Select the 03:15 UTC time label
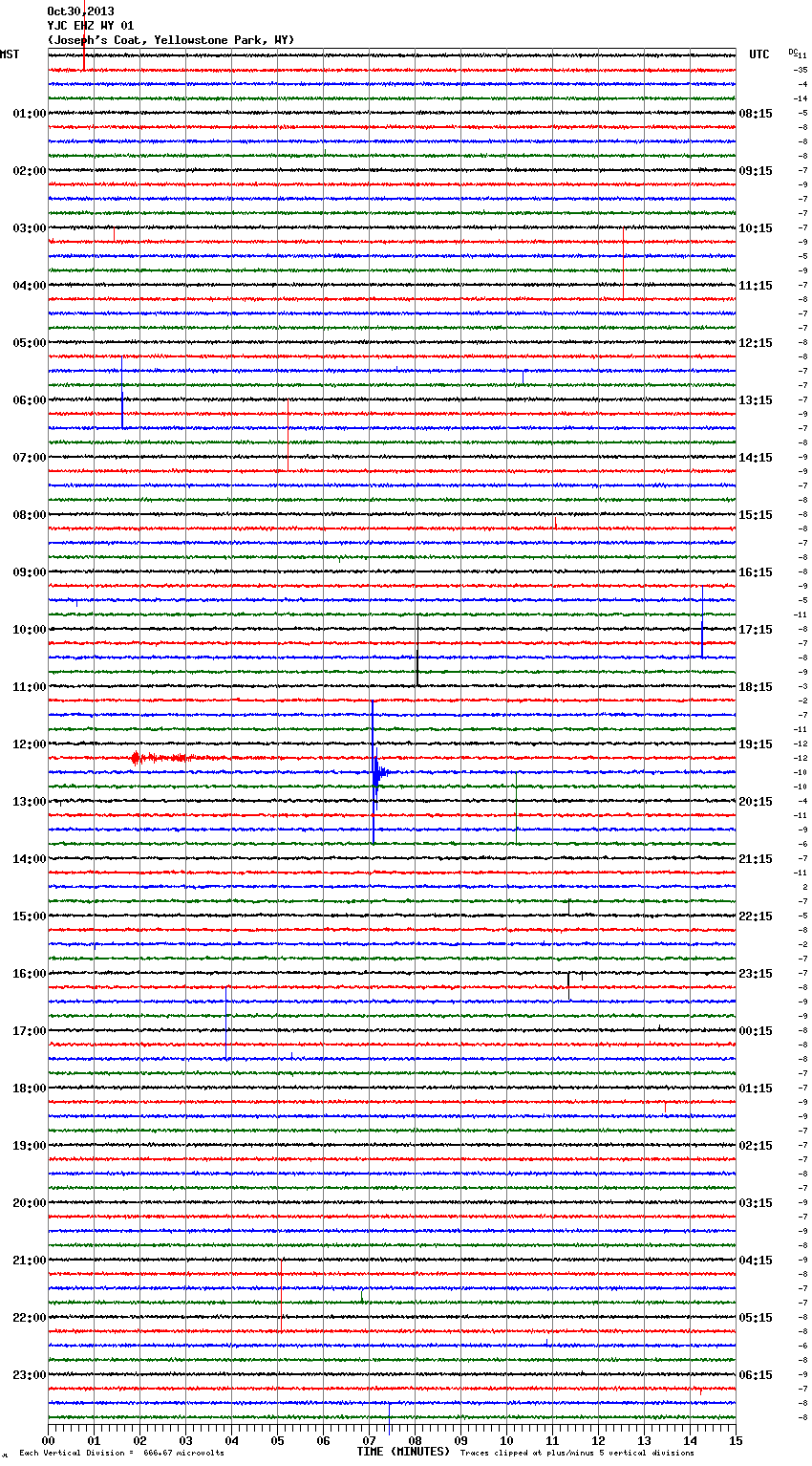This screenshot has width=812, height=1466. 756,1203
